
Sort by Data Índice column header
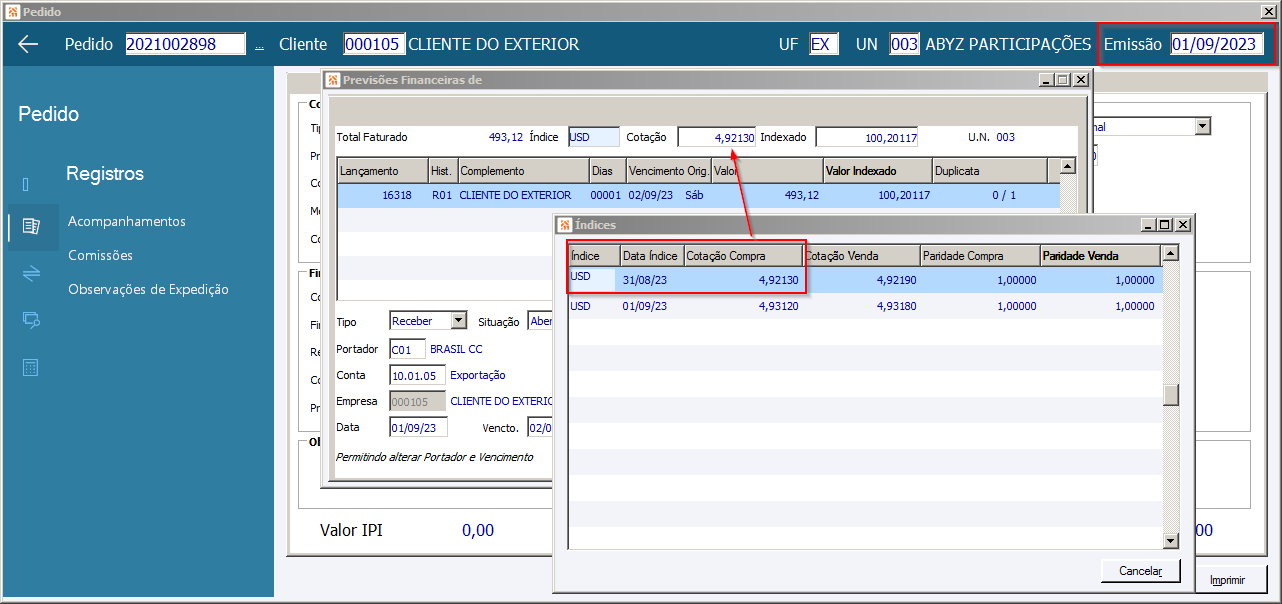pyautogui.click(x=651, y=256)
